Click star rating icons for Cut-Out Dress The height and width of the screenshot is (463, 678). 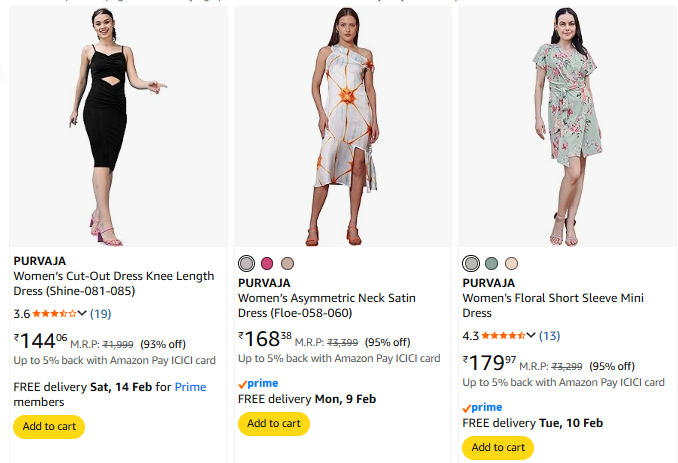coord(54,313)
